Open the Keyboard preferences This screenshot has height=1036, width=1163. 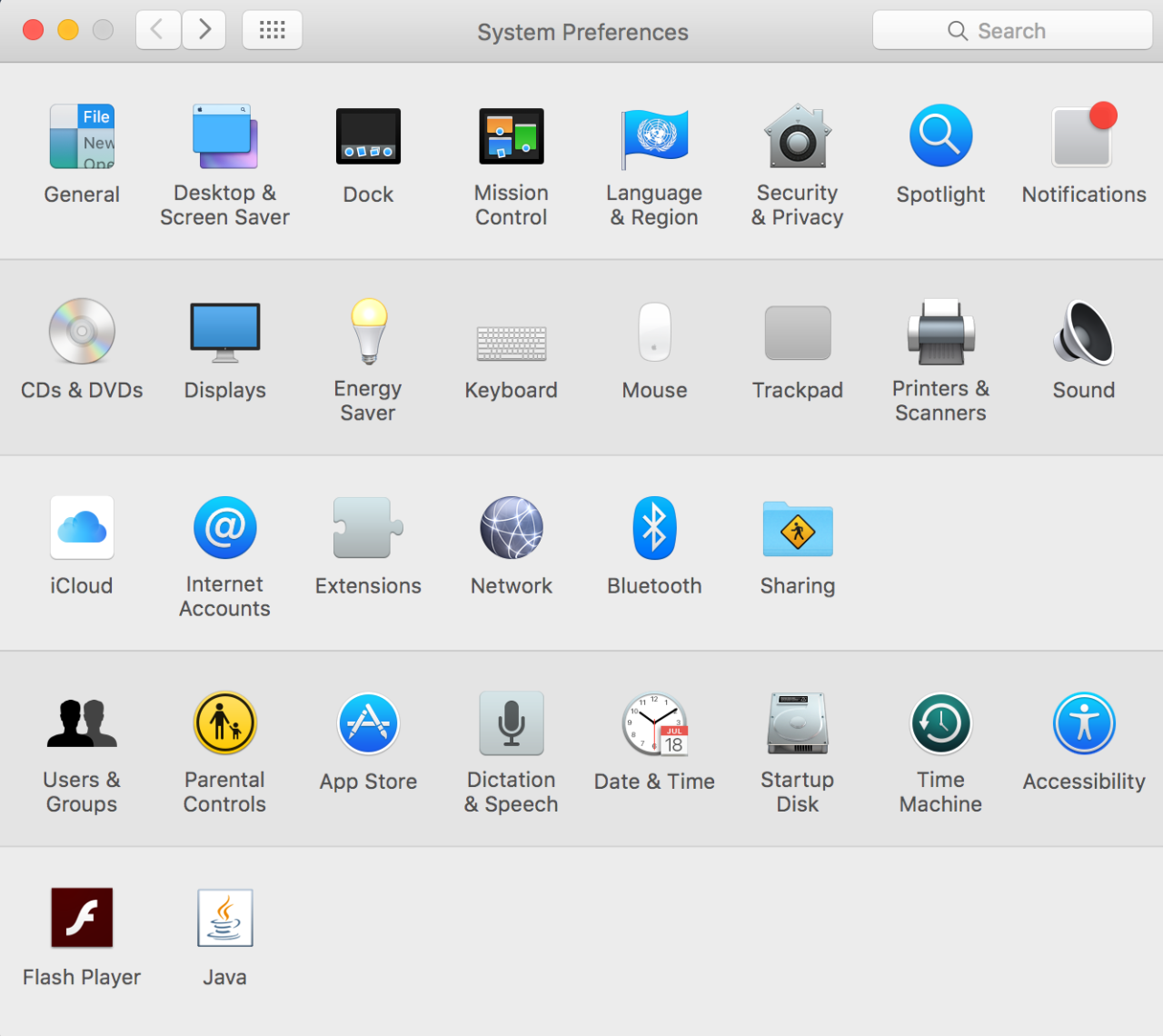tap(511, 344)
